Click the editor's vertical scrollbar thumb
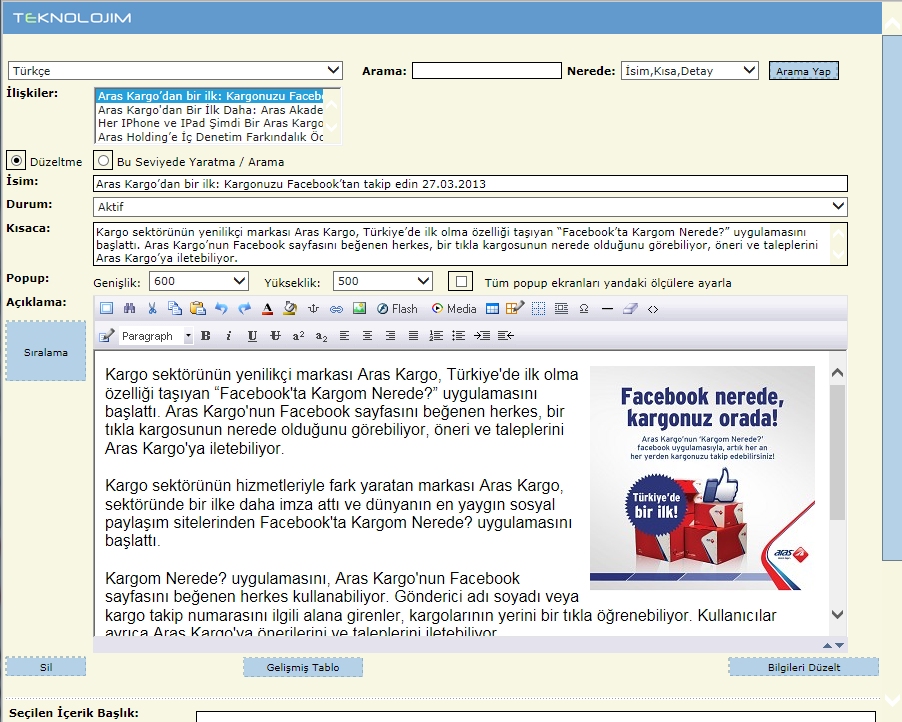902x722 pixels. pyautogui.click(x=838, y=452)
